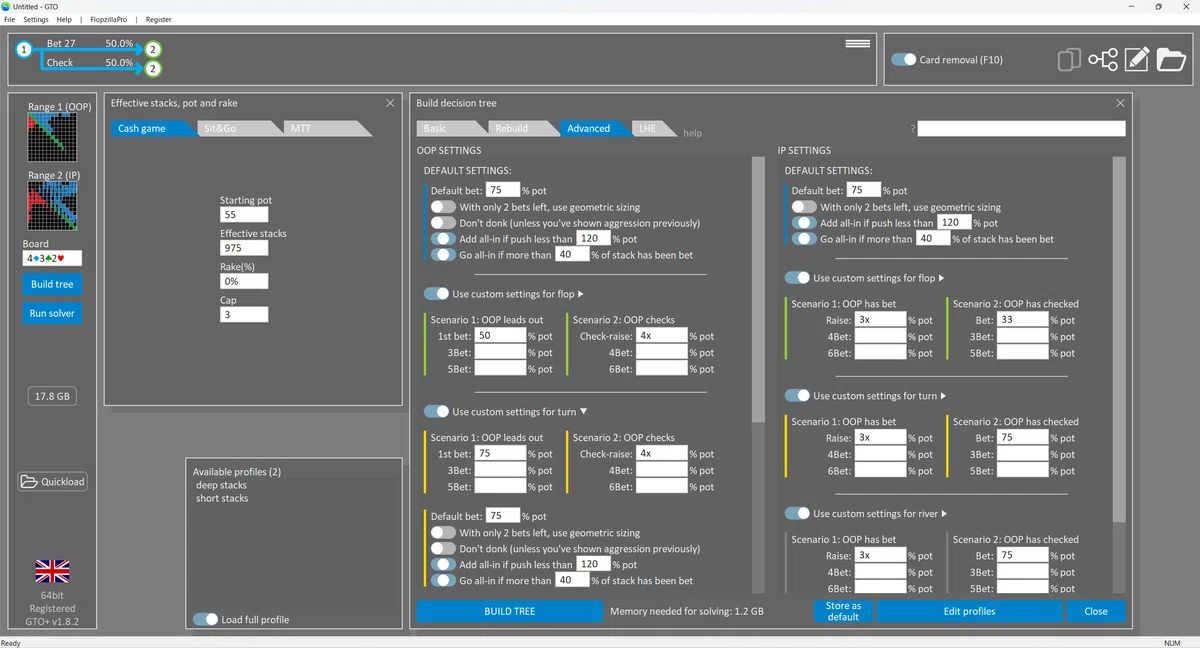Click the edit note pencil icon
The image size is (1200, 648).
[1137, 59]
